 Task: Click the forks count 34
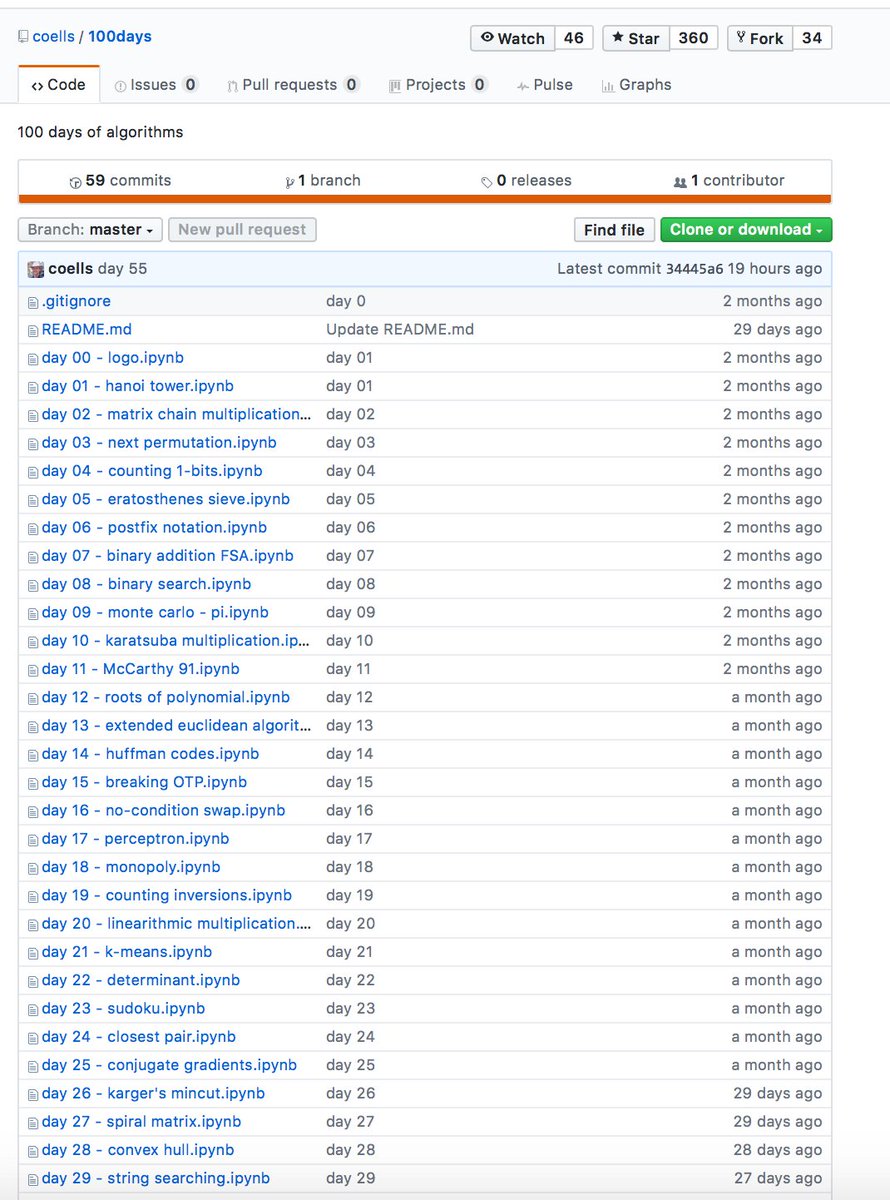tap(812, 38)
